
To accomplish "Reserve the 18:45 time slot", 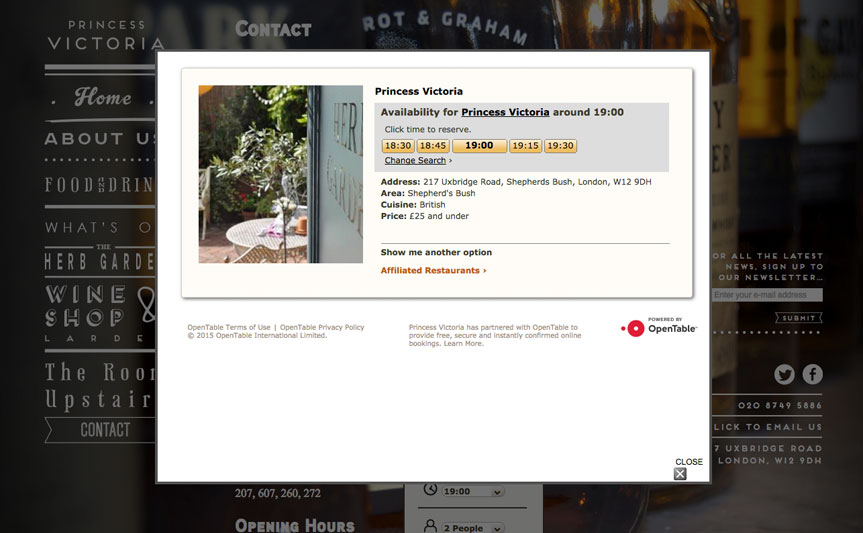I will pos(433,146).
